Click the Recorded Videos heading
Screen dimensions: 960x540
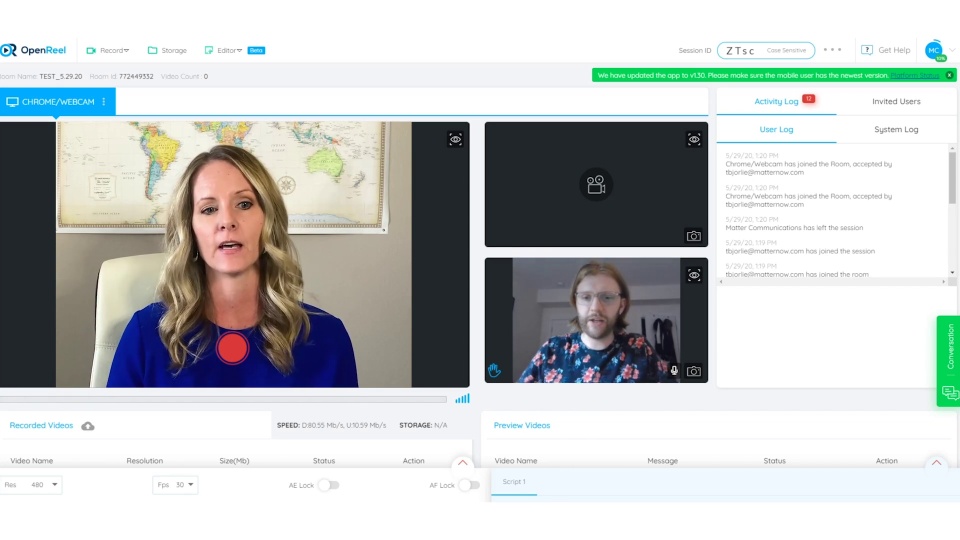pyautogui.click(x=41, y=426)
